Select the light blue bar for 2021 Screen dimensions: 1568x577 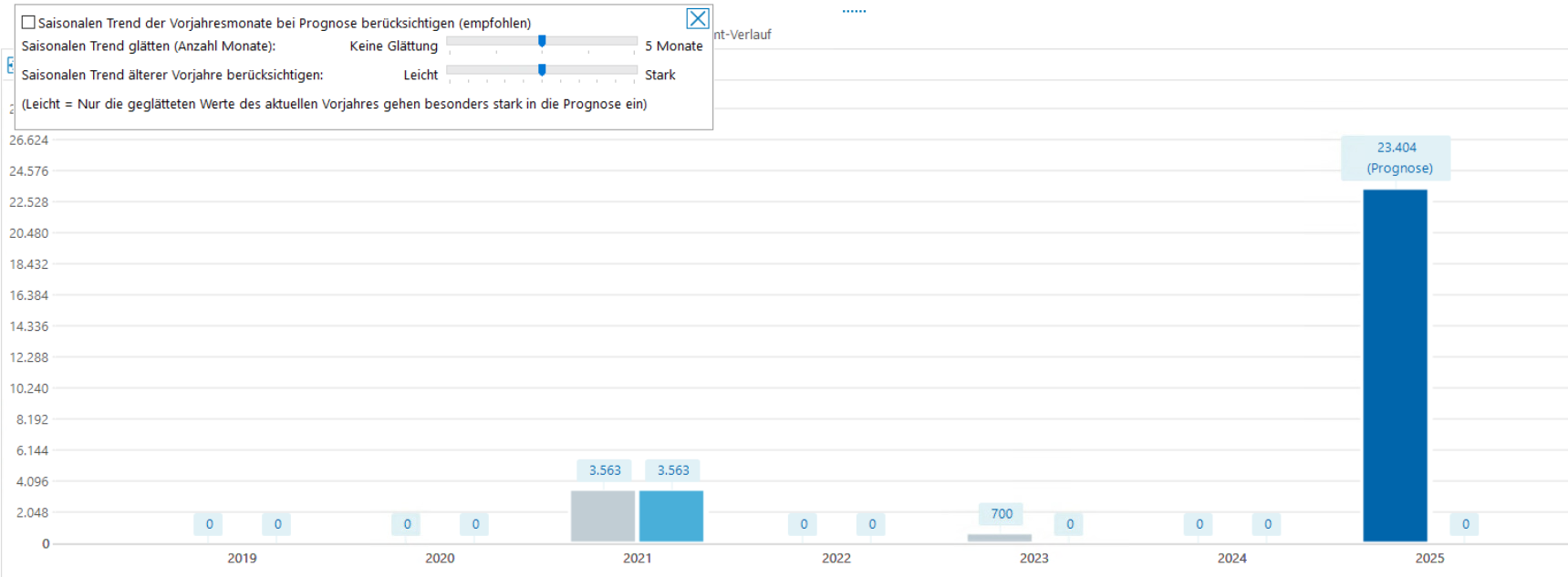coord(671,516)
